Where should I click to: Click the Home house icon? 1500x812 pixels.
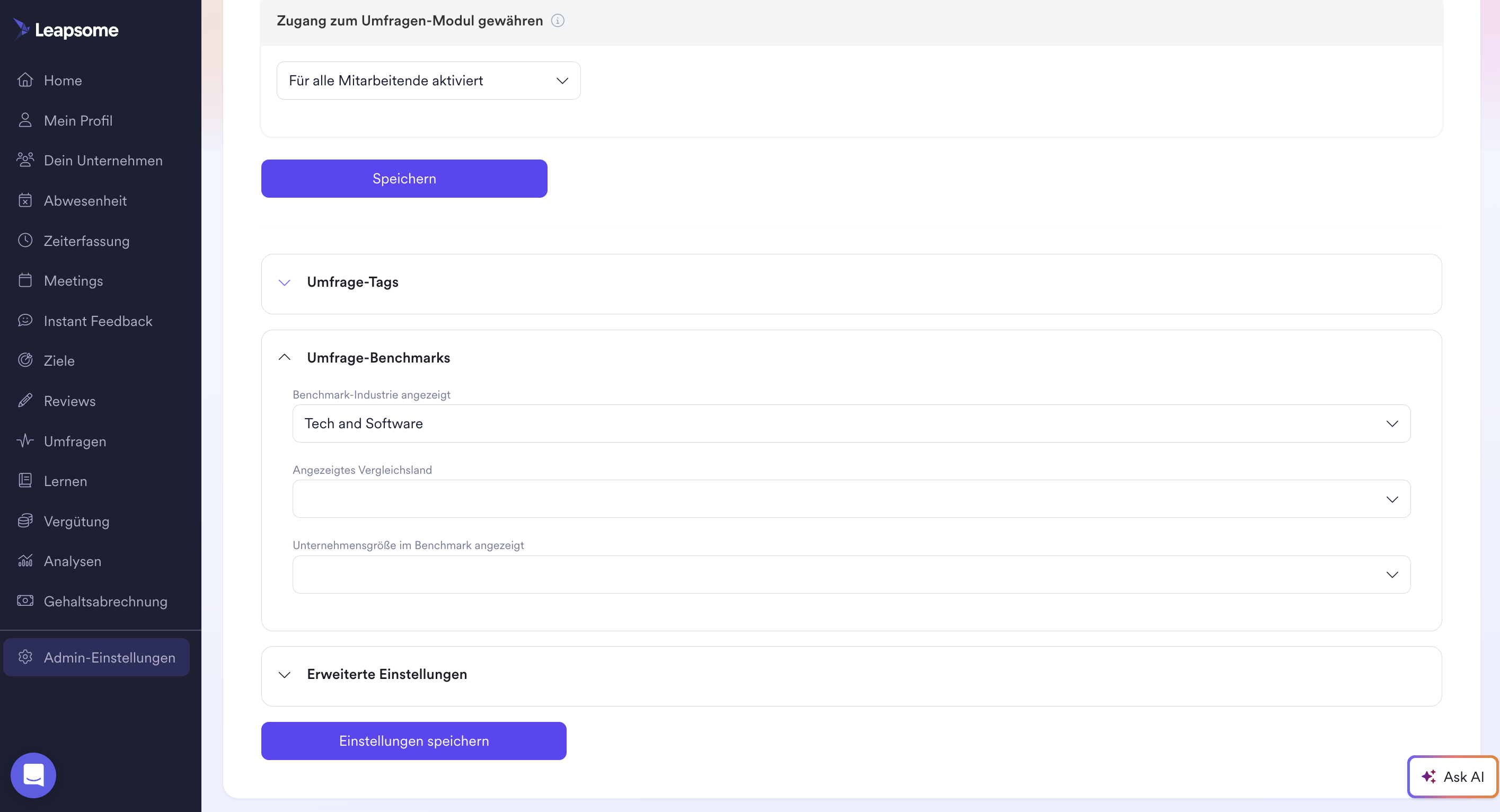point(25,80)
